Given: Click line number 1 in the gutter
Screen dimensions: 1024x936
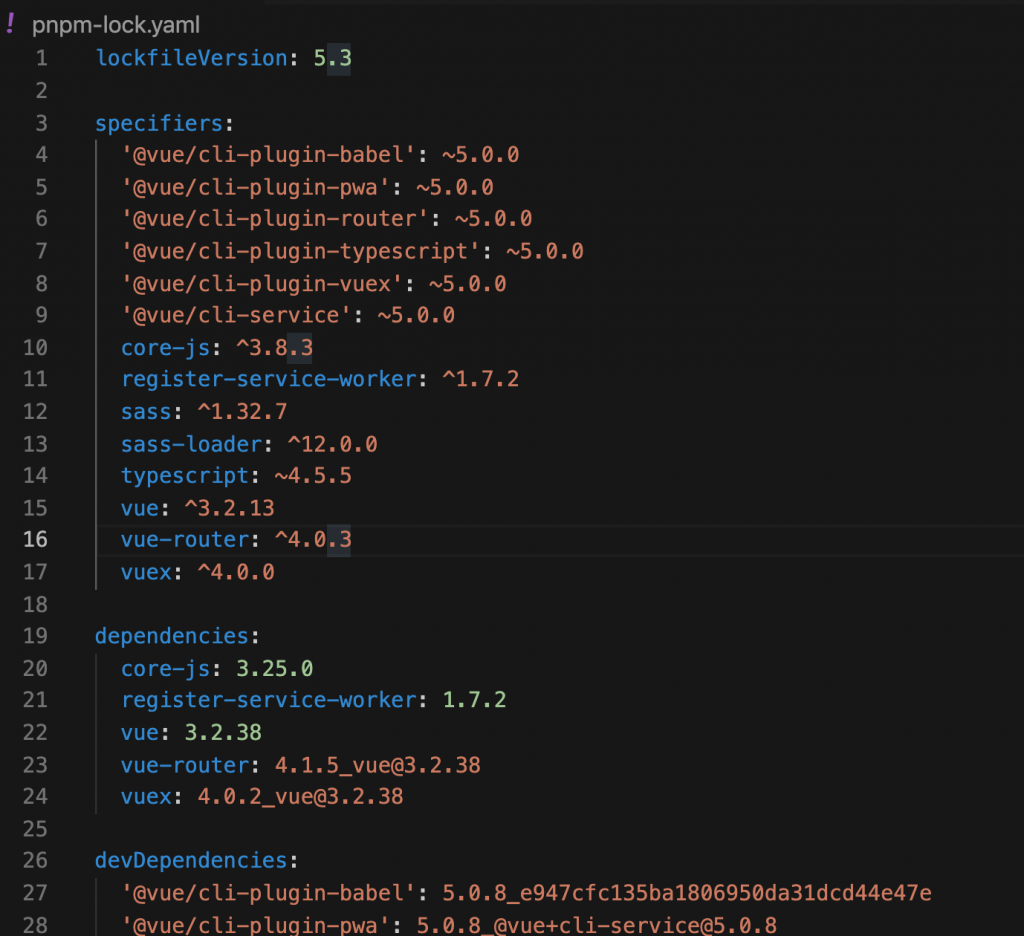Looking at the screenshot, I should pyautogui.click(x=42, y=58).
